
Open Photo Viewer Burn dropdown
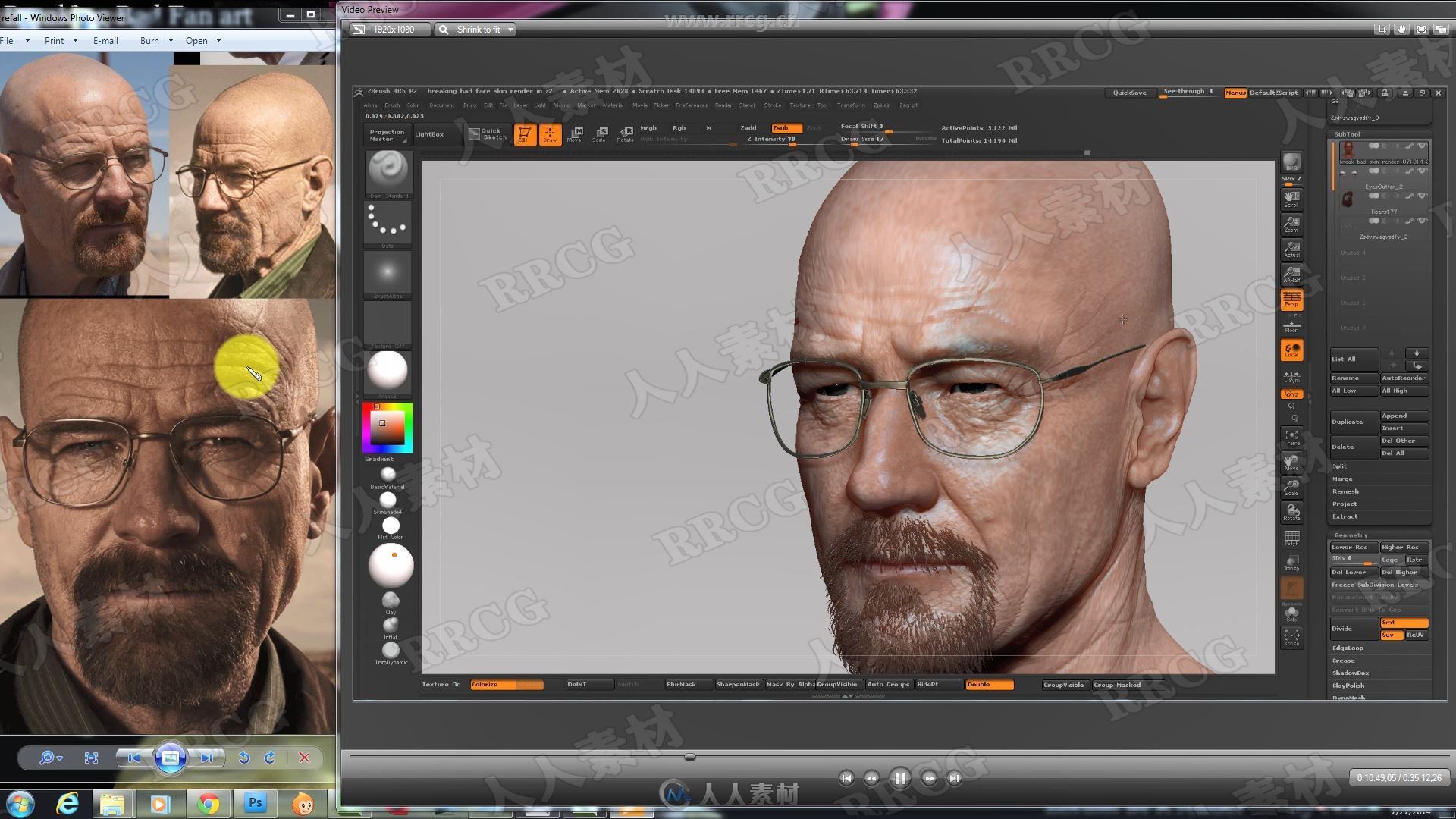[x=156, y=41]
